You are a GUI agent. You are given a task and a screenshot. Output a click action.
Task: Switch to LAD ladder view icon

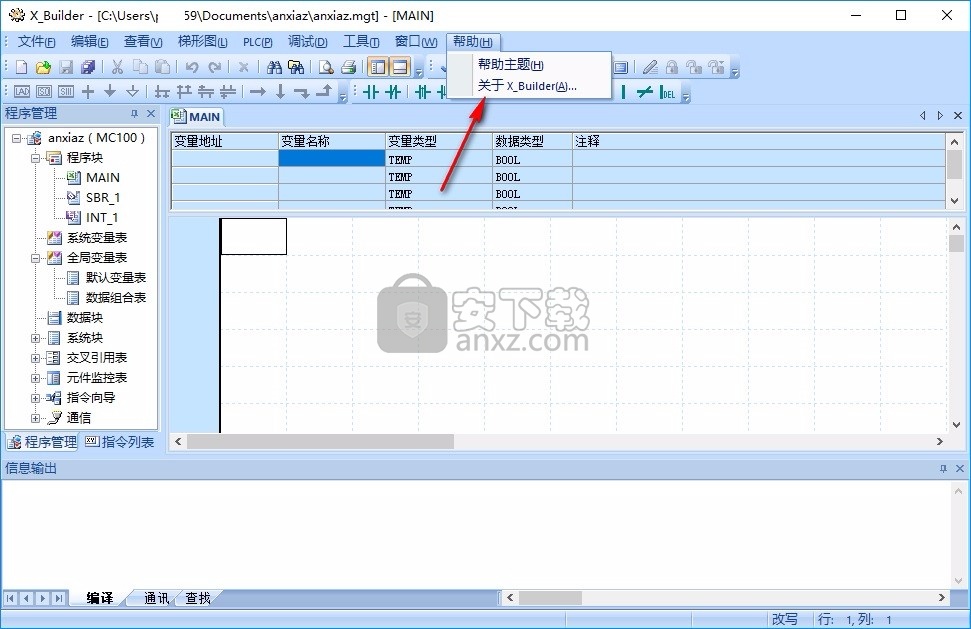[22, 92]
